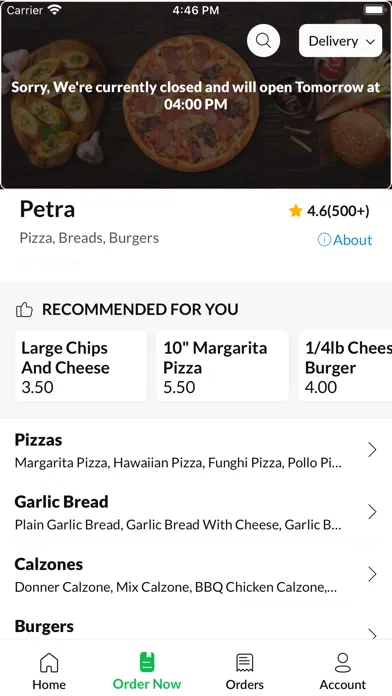392x696 pixels.
Task: Open the Delivery dropdown selector
Action: click(341, 41)
